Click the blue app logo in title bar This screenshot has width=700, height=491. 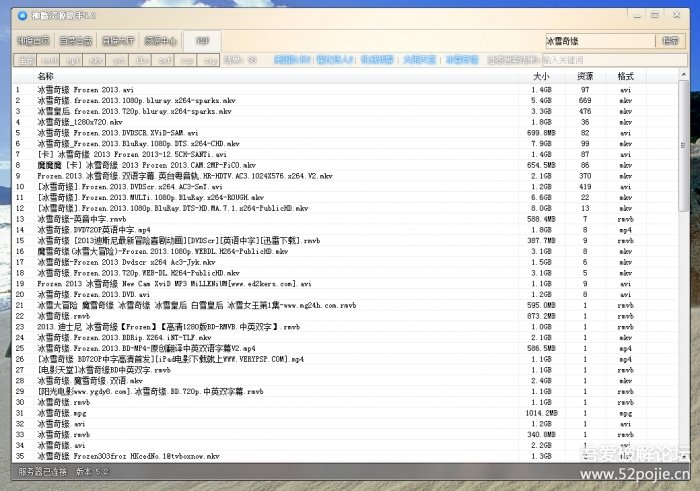pos(22,16)
